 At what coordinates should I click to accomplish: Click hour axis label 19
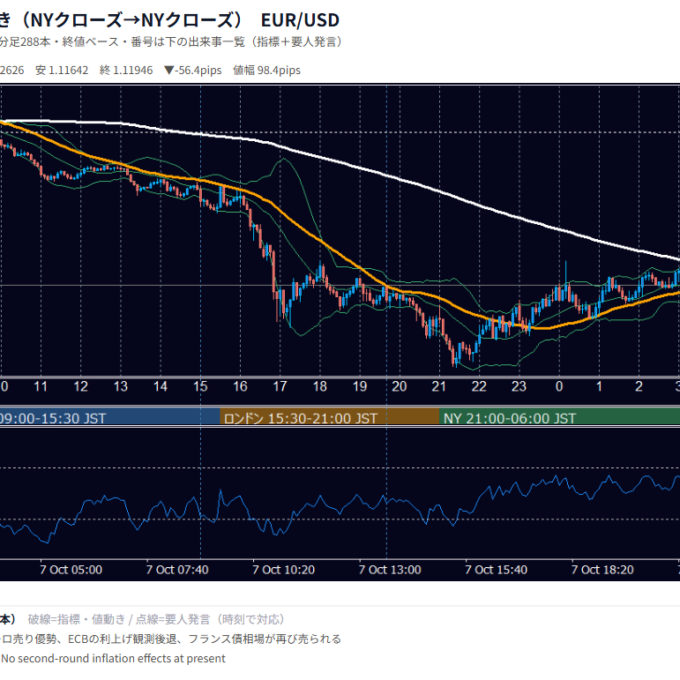tap(360, 386)
